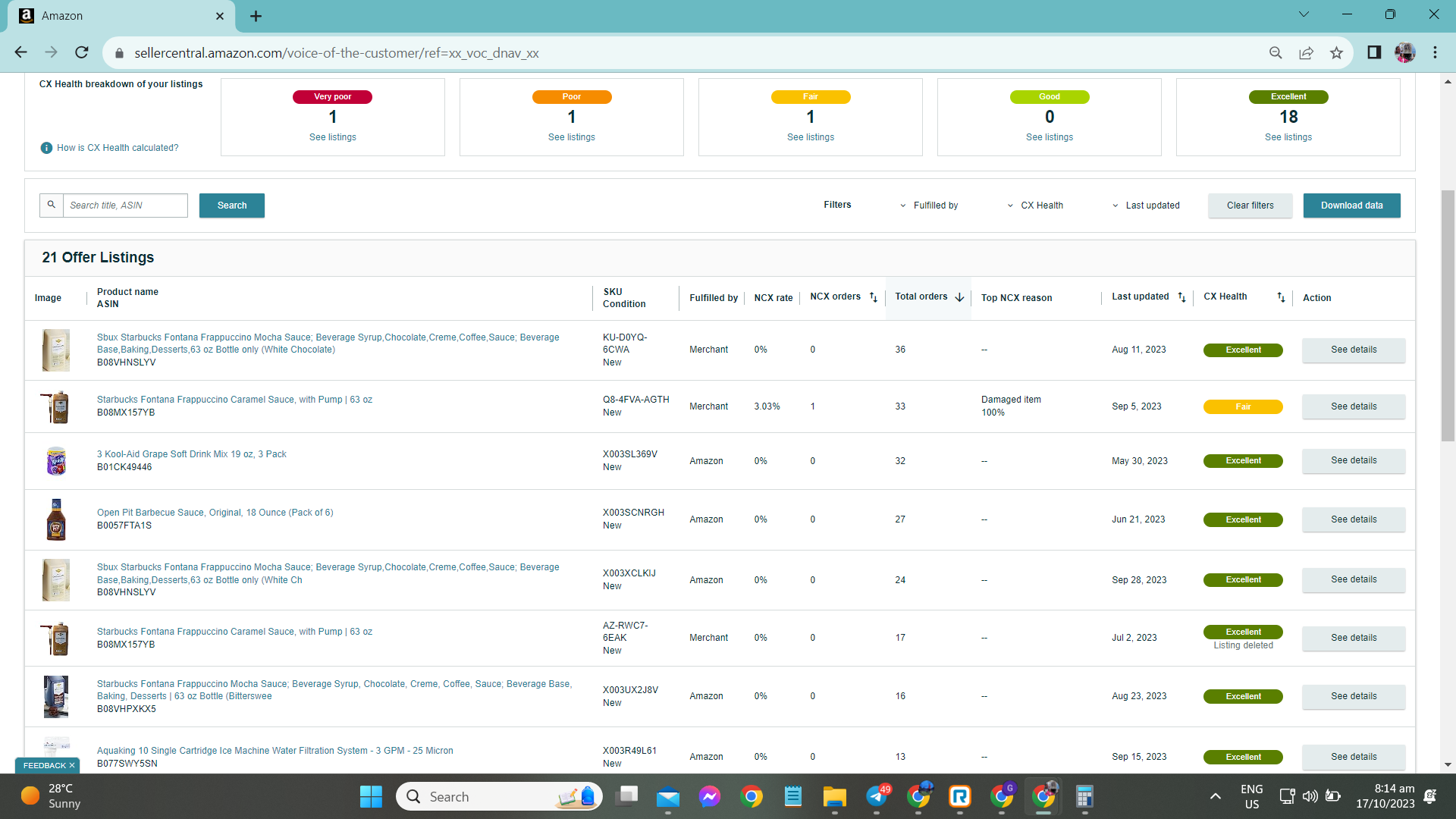Click the Windows taskbar Search box
The width and height of the screenshot is (1456, 819).
point(499,796)
